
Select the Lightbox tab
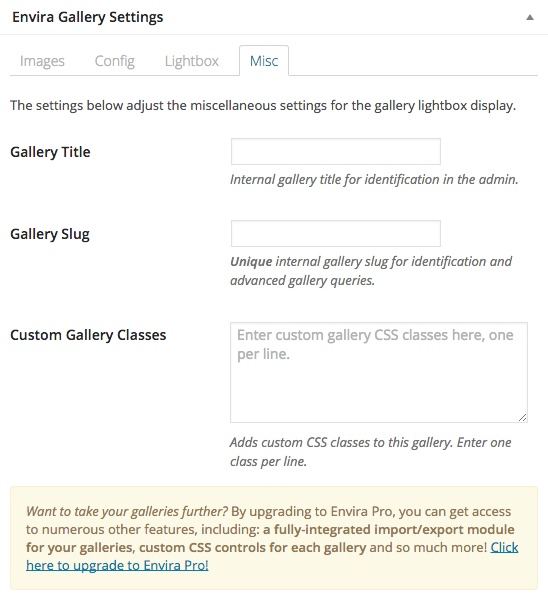click(191, 61)
